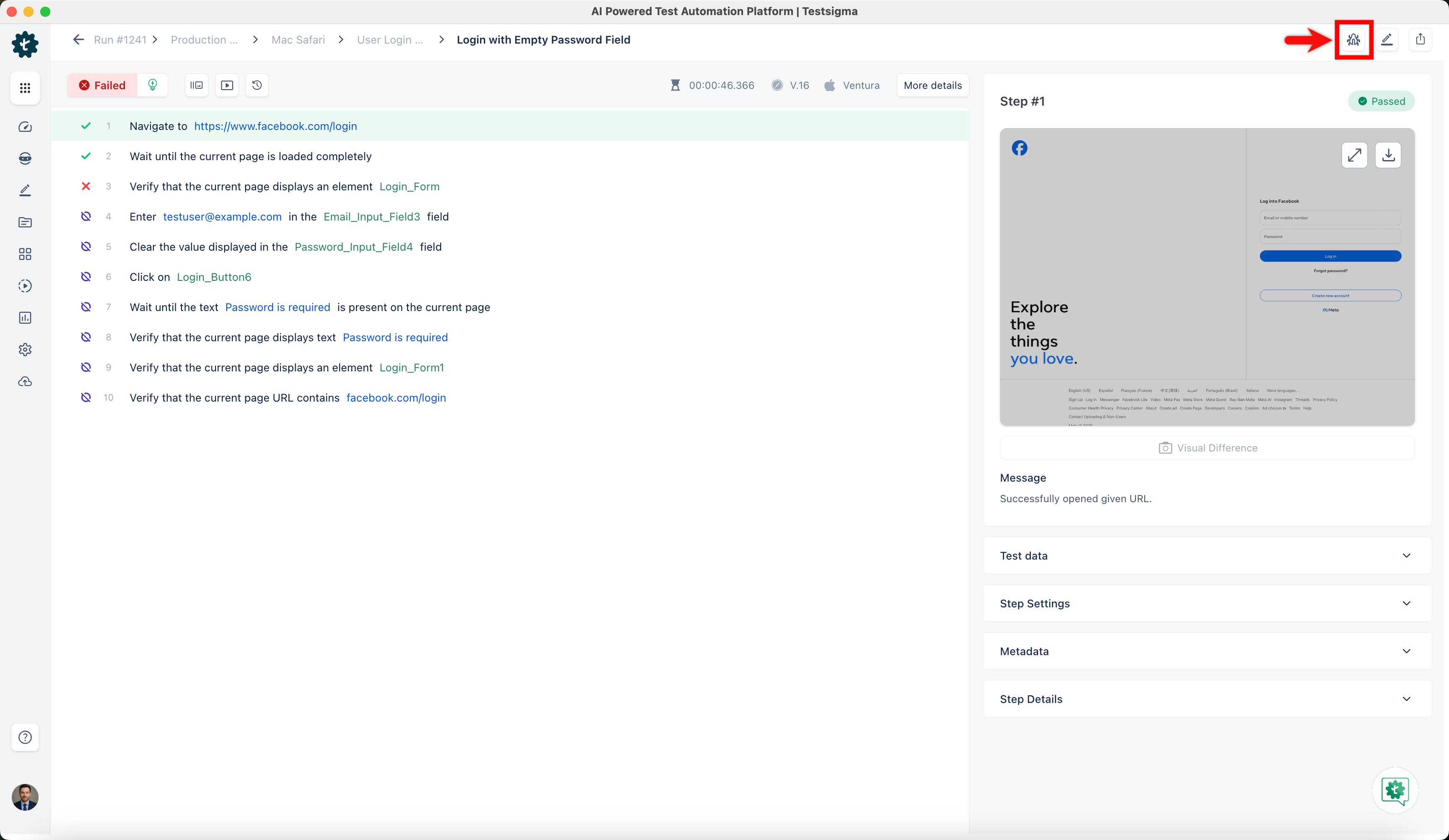This screenshot has width=1449, height=840.
Task: Expand the Test data section
Action: point(1207,555)
